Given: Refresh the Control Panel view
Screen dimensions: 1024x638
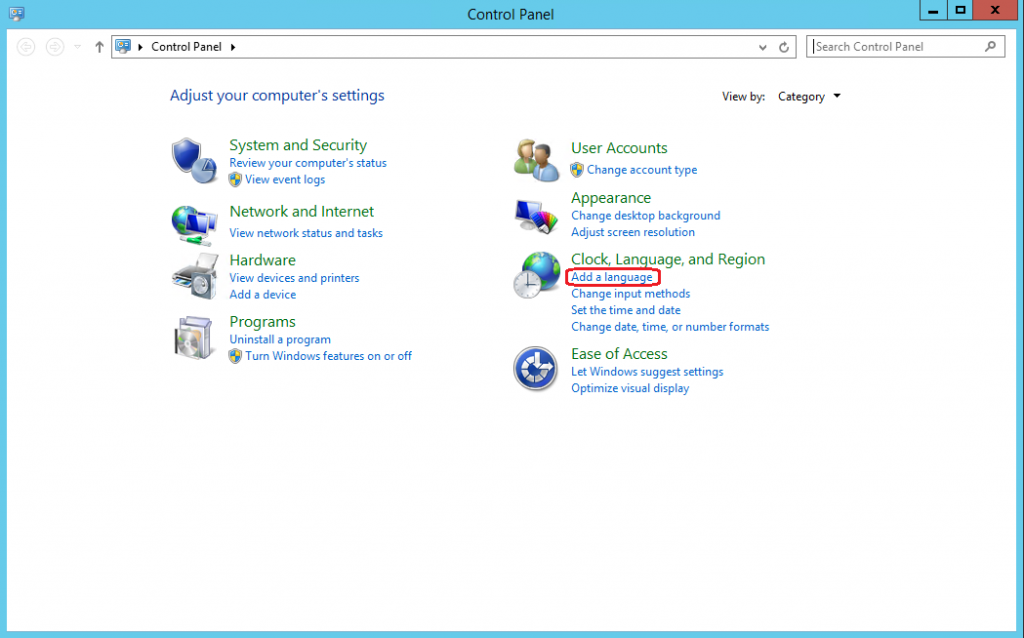Looking at the screenshot, I should click(784, 47).
